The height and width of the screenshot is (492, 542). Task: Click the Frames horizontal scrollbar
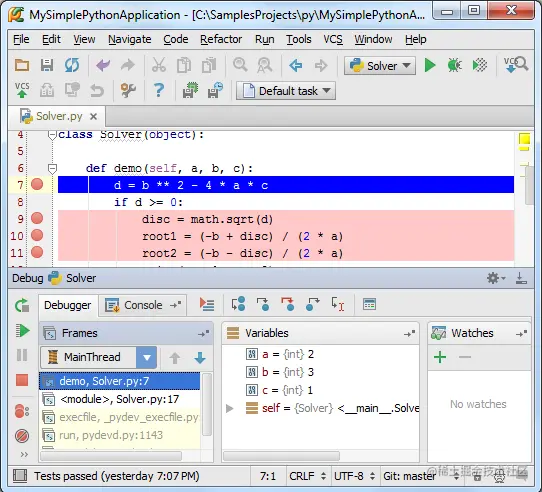point(111,456)
